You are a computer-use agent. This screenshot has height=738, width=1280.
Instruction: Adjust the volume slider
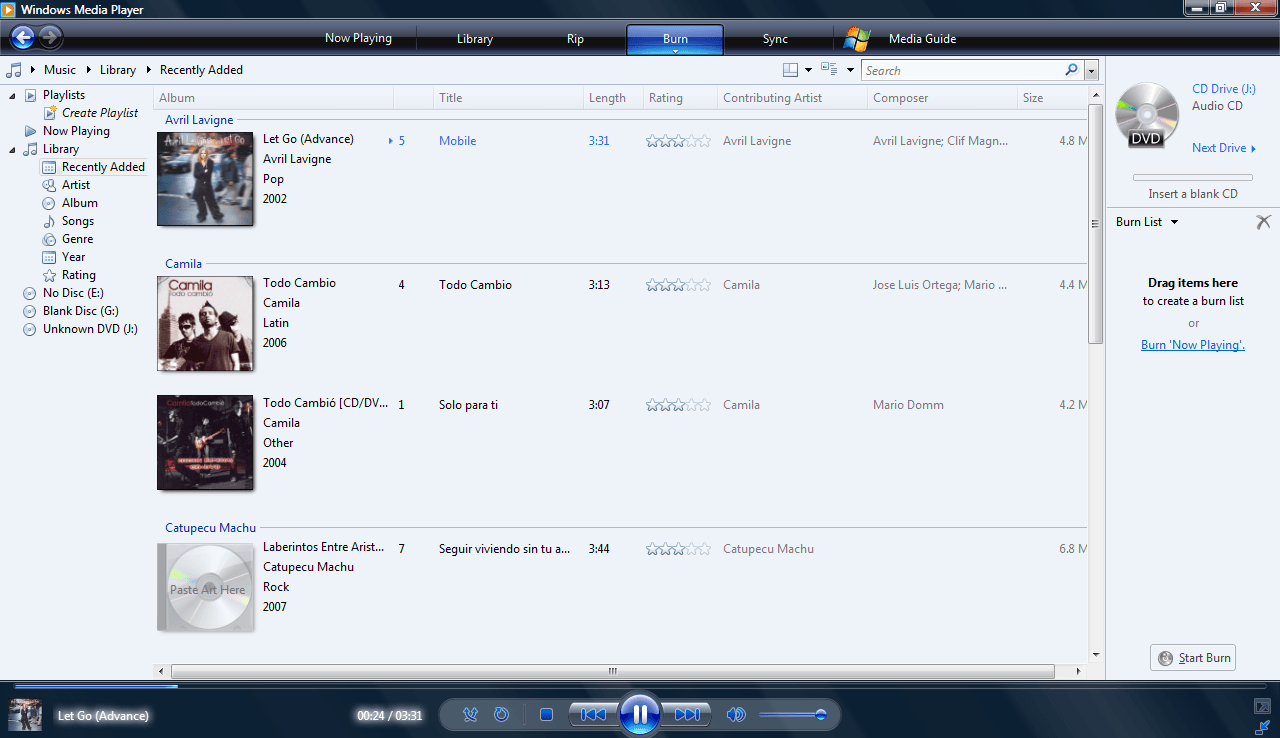(792, 714)
